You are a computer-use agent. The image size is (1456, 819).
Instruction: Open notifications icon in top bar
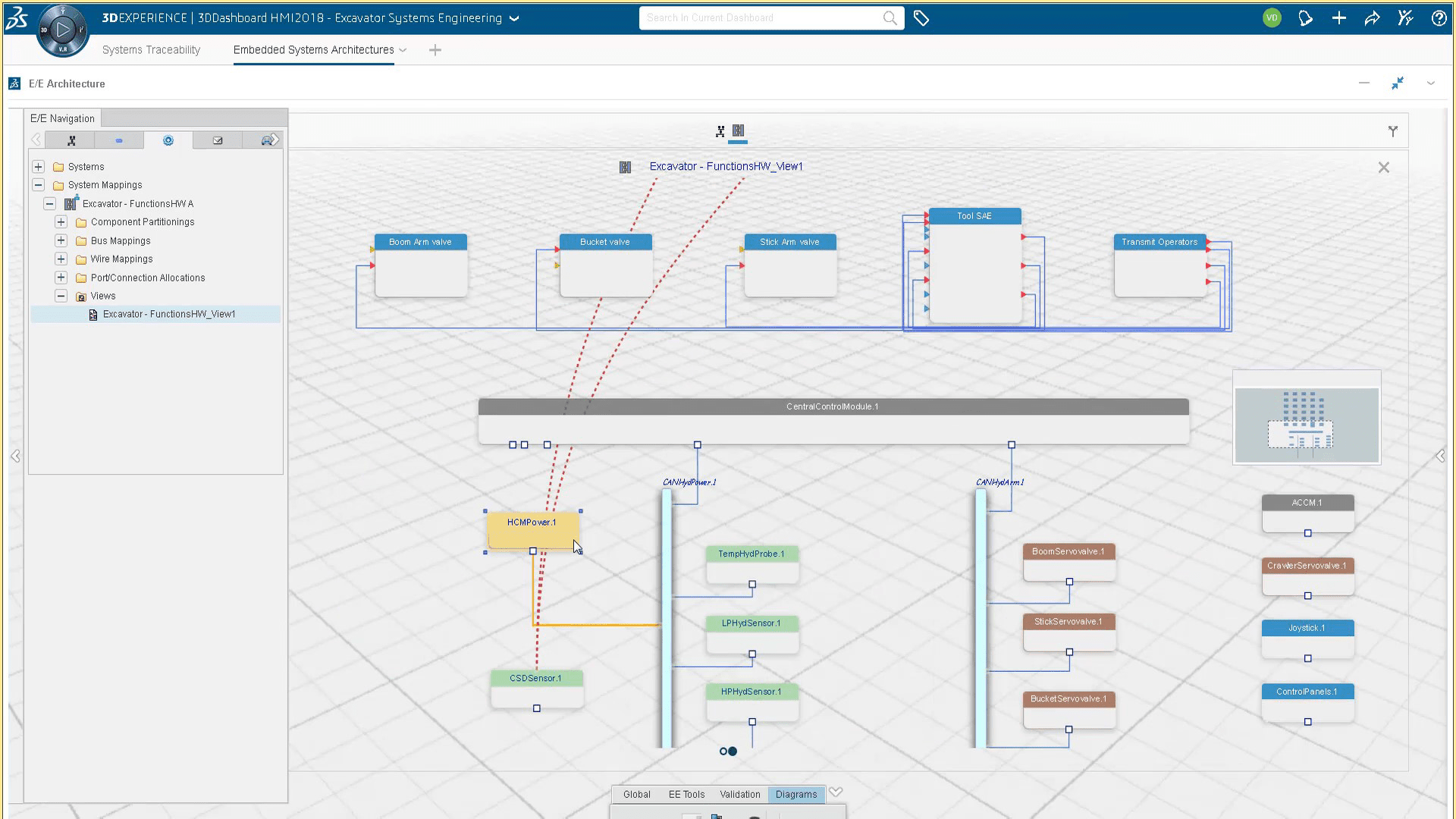tap(1305, 18)
